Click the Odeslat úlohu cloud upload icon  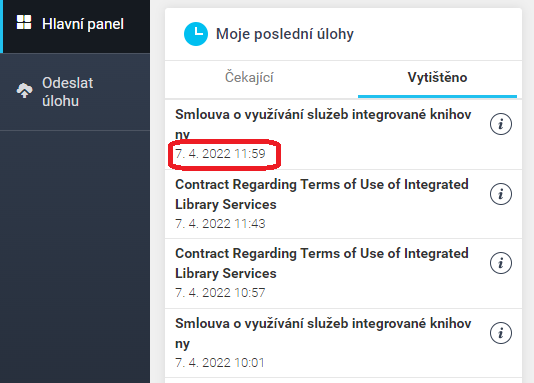25,91
